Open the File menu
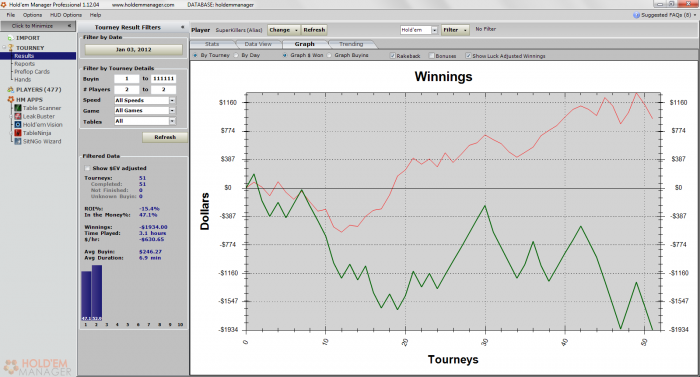The width and height of the screenshot is (700, 377). pyautogui.click(x=11, y=15)
